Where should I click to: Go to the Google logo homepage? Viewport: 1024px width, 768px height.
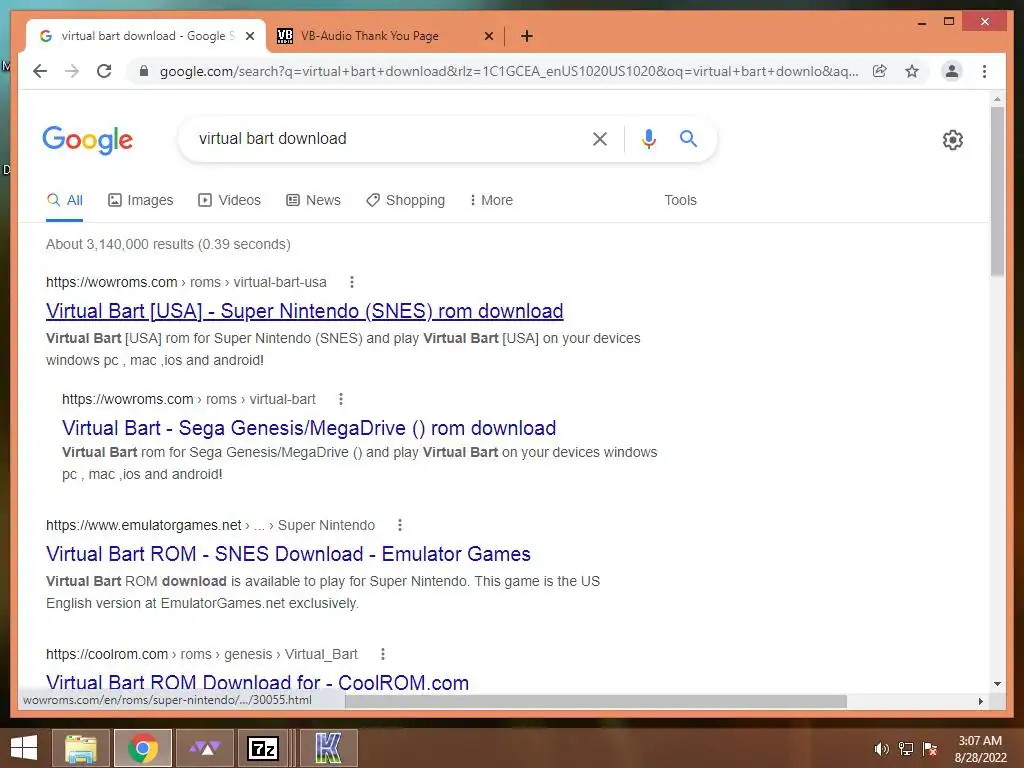click(88, 140)
